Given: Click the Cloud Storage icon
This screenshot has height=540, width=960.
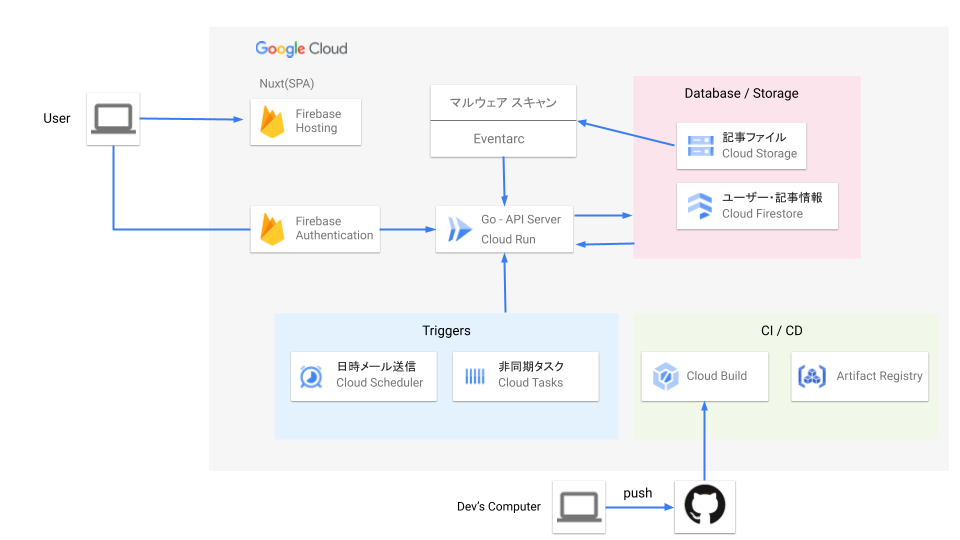Looking at the screenshot, I should tap(700, 146).
